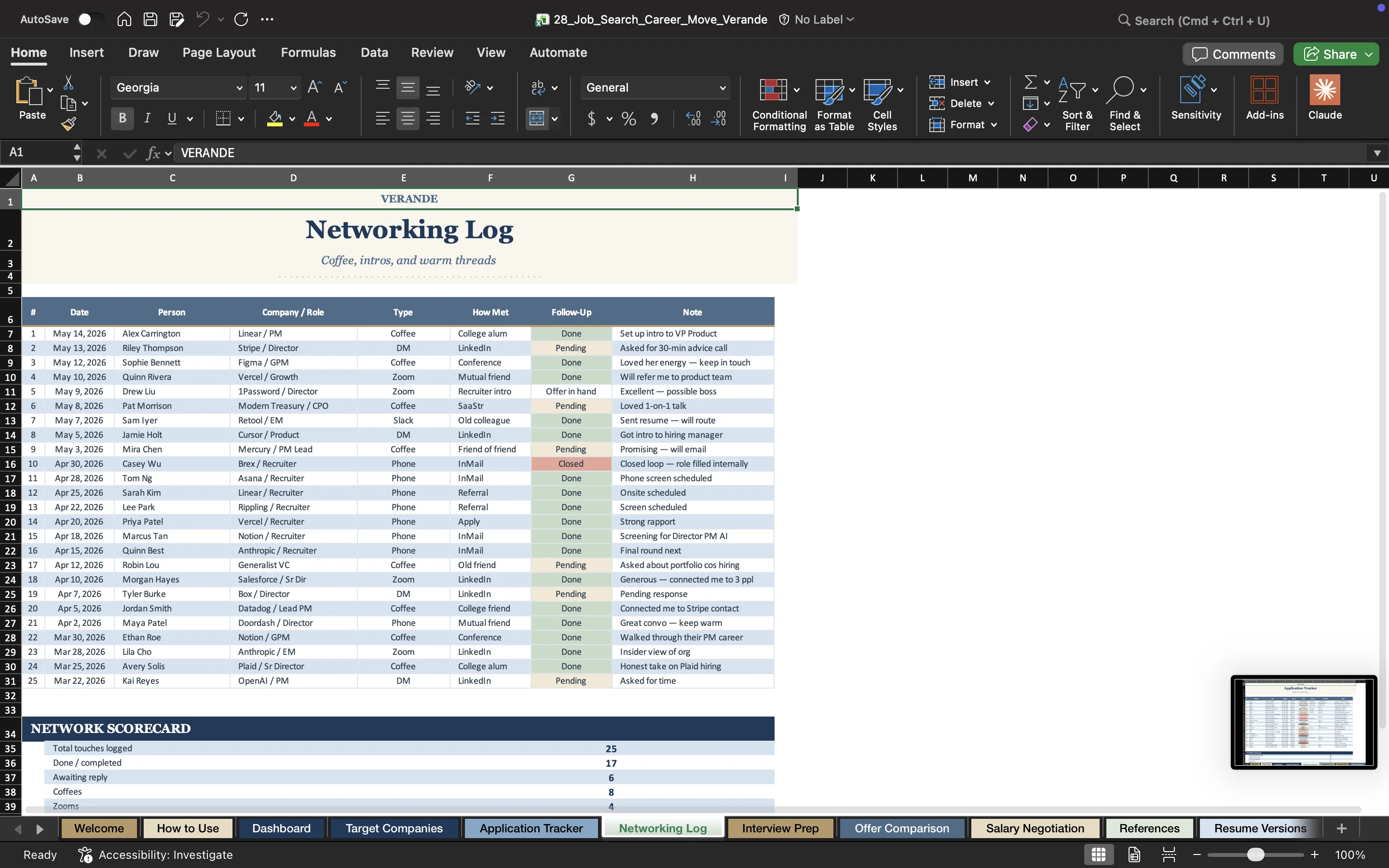The image size is (1389, 868).
Task: Click the Cut scissors icon
Action: pyautogui.click(x=68, y=82)
